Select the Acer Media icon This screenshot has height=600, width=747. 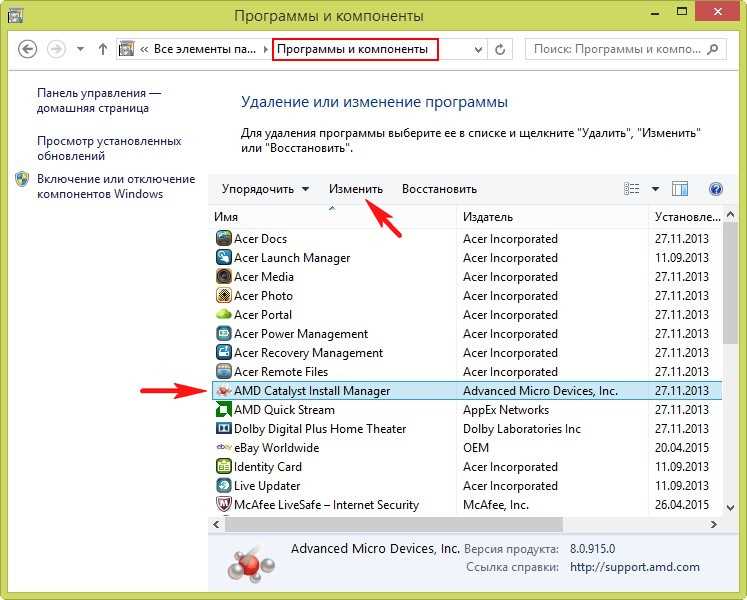pyautogui.click(x=223, y=276)
